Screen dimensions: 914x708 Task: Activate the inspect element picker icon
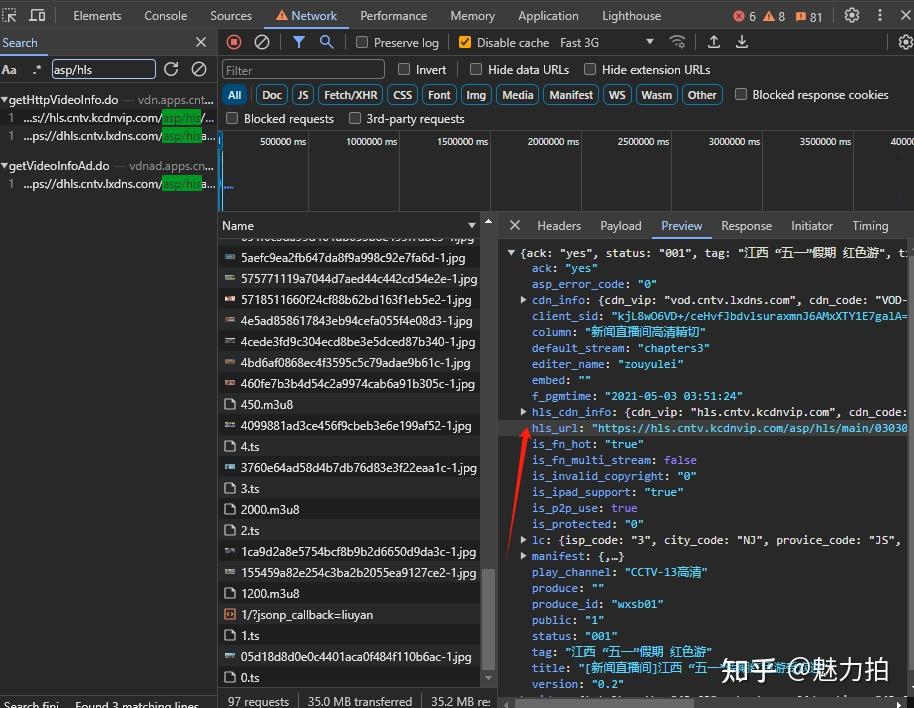tap(9, 15)
